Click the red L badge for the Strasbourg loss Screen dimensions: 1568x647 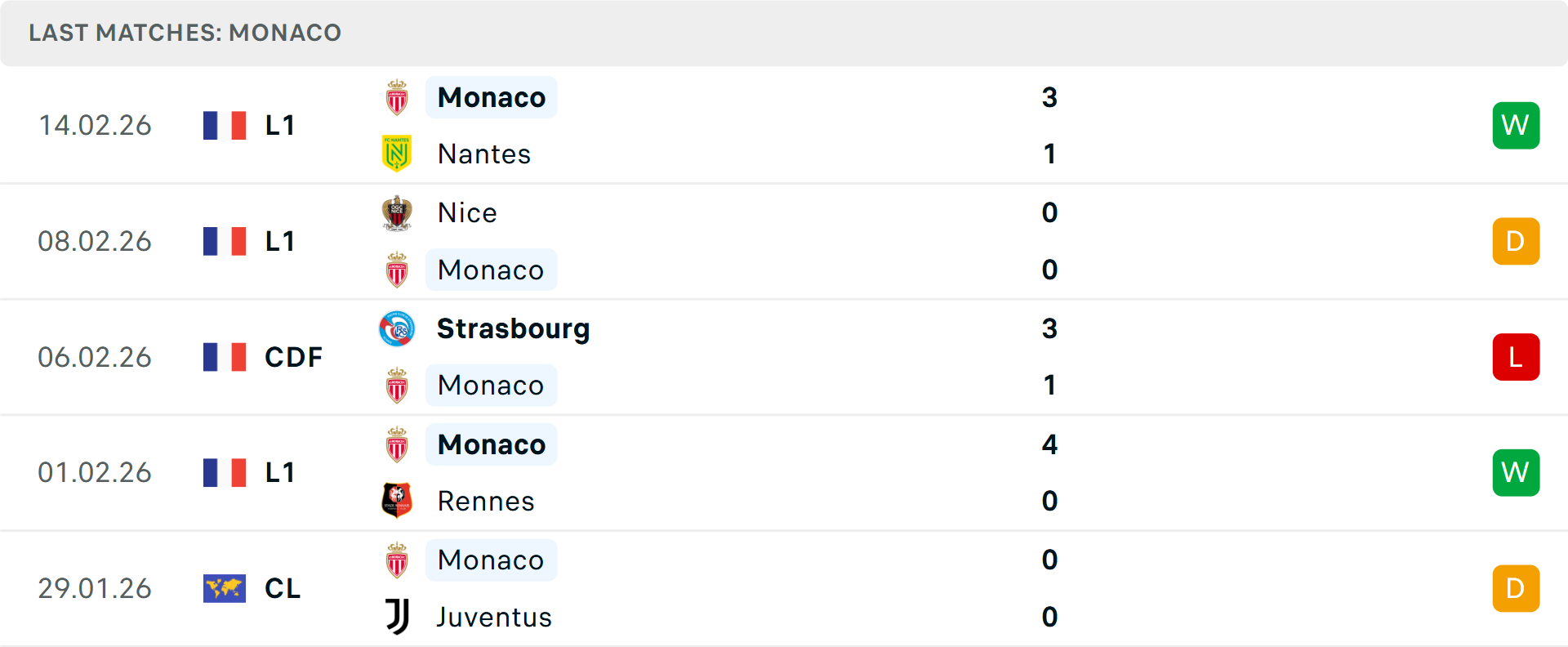point(1516,357)
